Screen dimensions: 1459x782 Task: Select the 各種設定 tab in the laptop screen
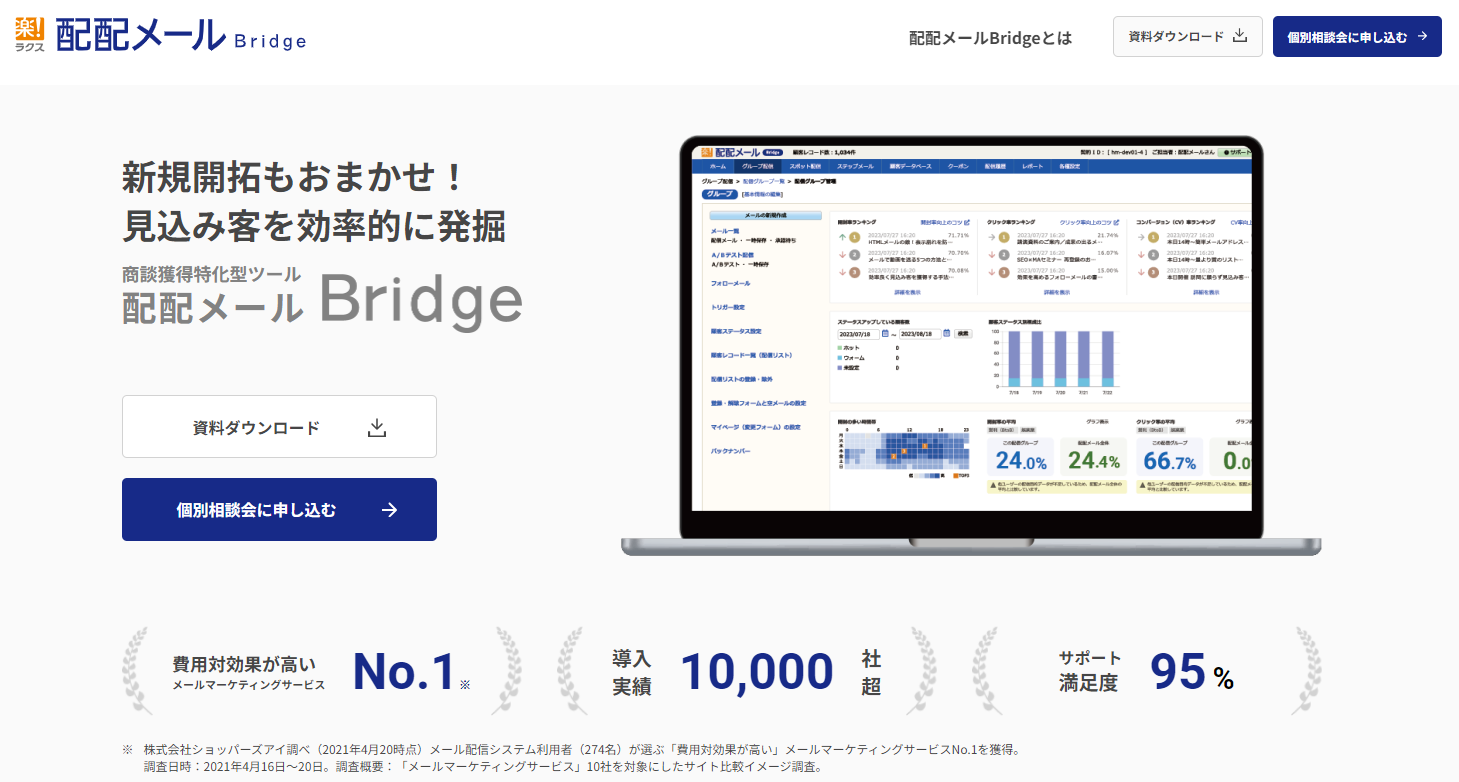(x=1068, y=166)
